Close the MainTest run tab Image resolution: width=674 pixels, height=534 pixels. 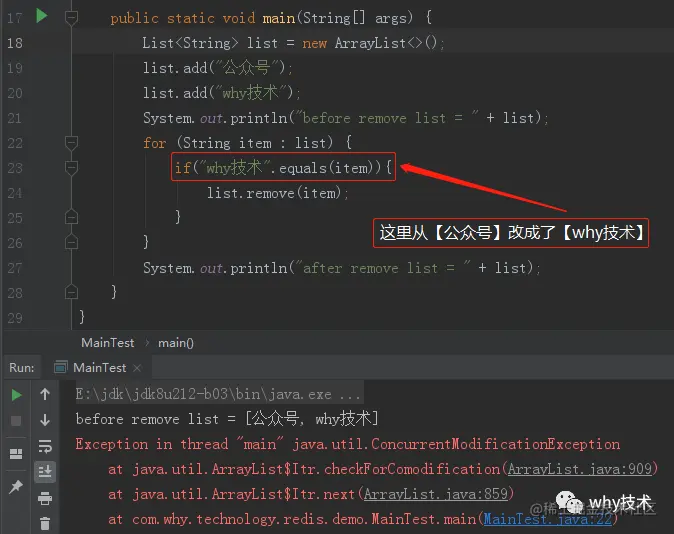coord(137,368)
